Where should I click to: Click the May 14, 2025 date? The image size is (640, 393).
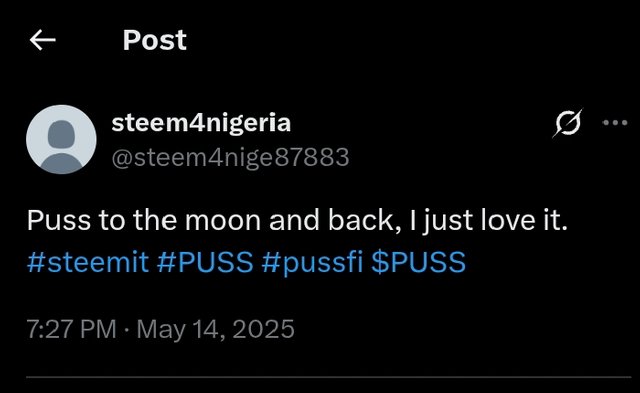tap(216, 329)
